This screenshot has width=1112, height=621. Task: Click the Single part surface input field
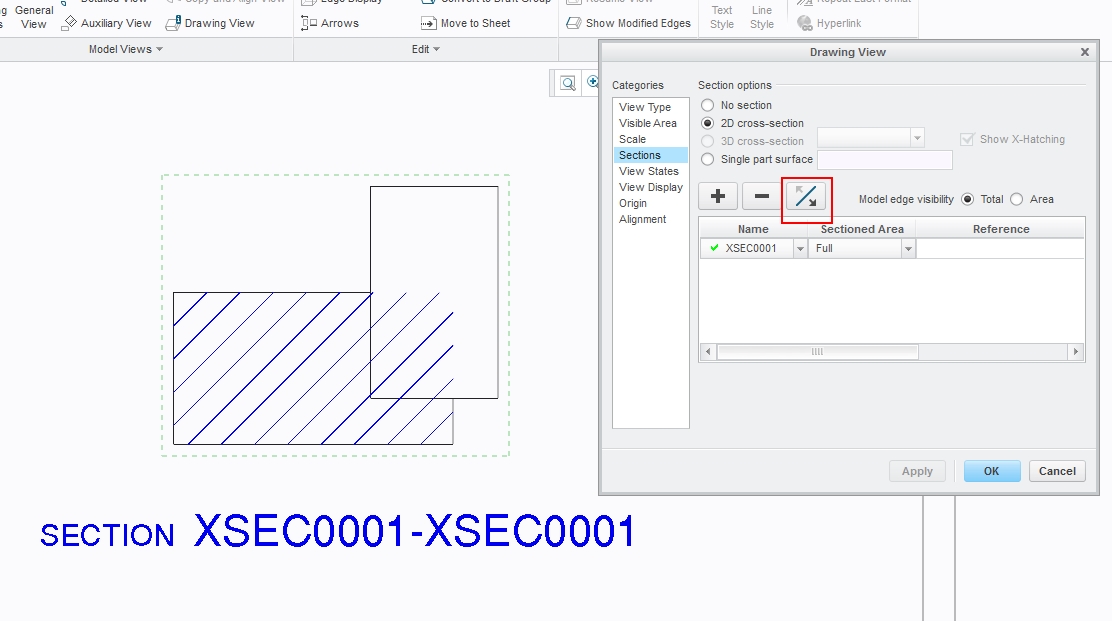(884, 160)
